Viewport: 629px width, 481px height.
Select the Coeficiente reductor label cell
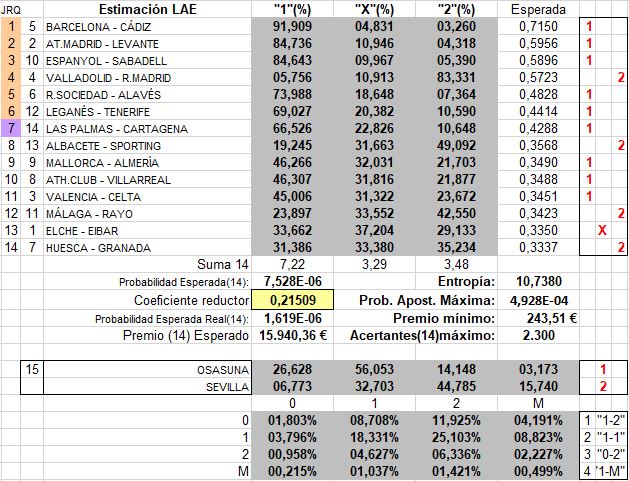(x=148, y=300)
